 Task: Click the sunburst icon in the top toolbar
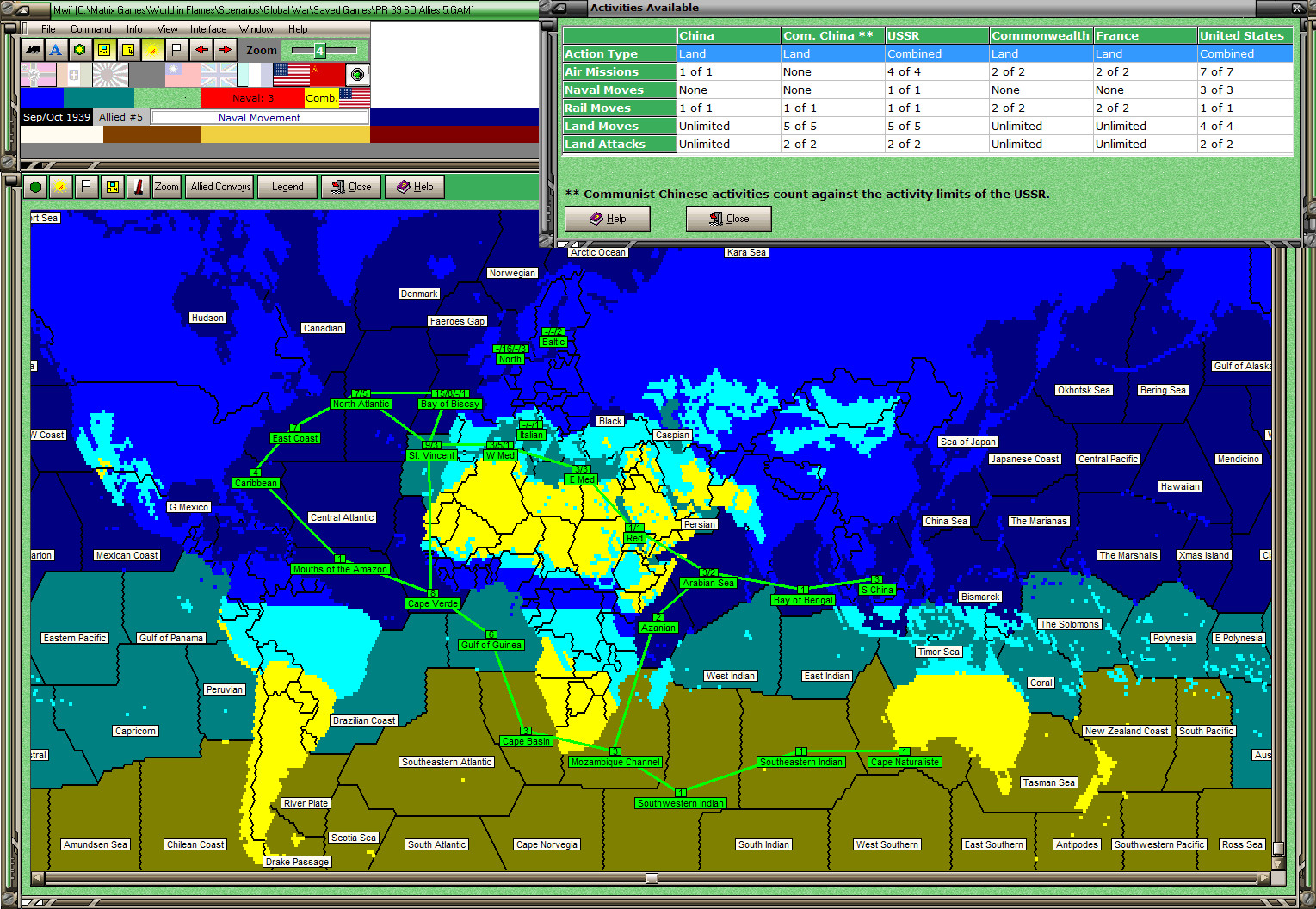[152, 50]
